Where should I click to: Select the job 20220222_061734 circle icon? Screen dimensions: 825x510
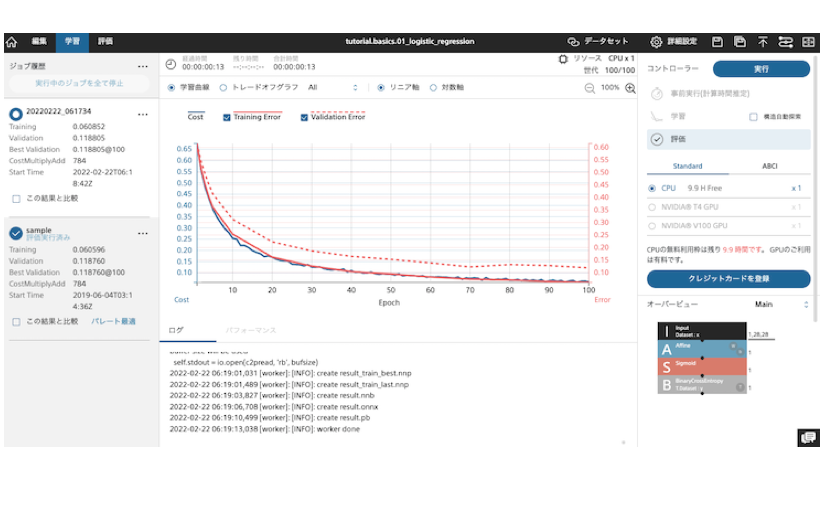click(16, 113)
